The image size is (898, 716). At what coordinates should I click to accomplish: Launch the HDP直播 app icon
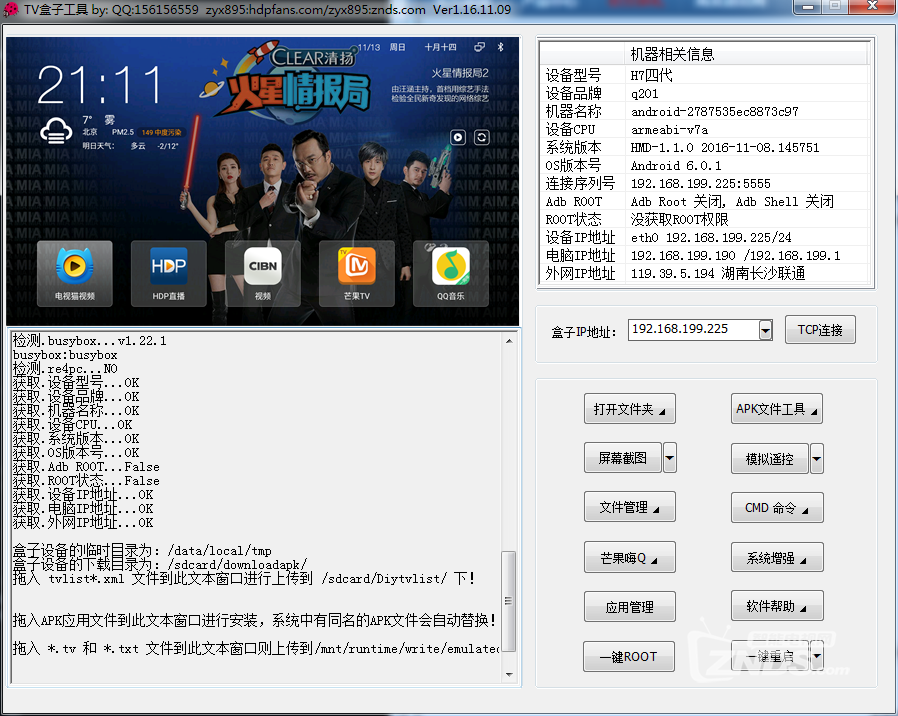(x=168, y=273)
